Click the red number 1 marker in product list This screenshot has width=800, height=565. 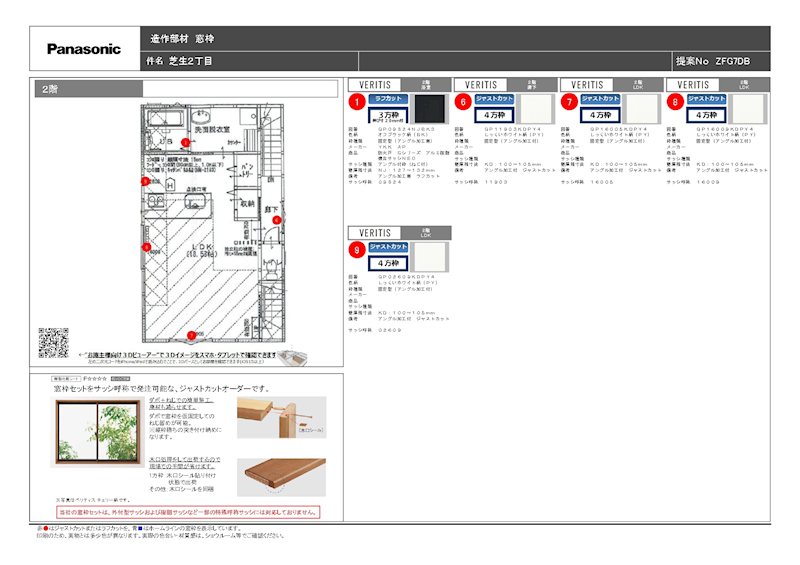click(357, 102)
